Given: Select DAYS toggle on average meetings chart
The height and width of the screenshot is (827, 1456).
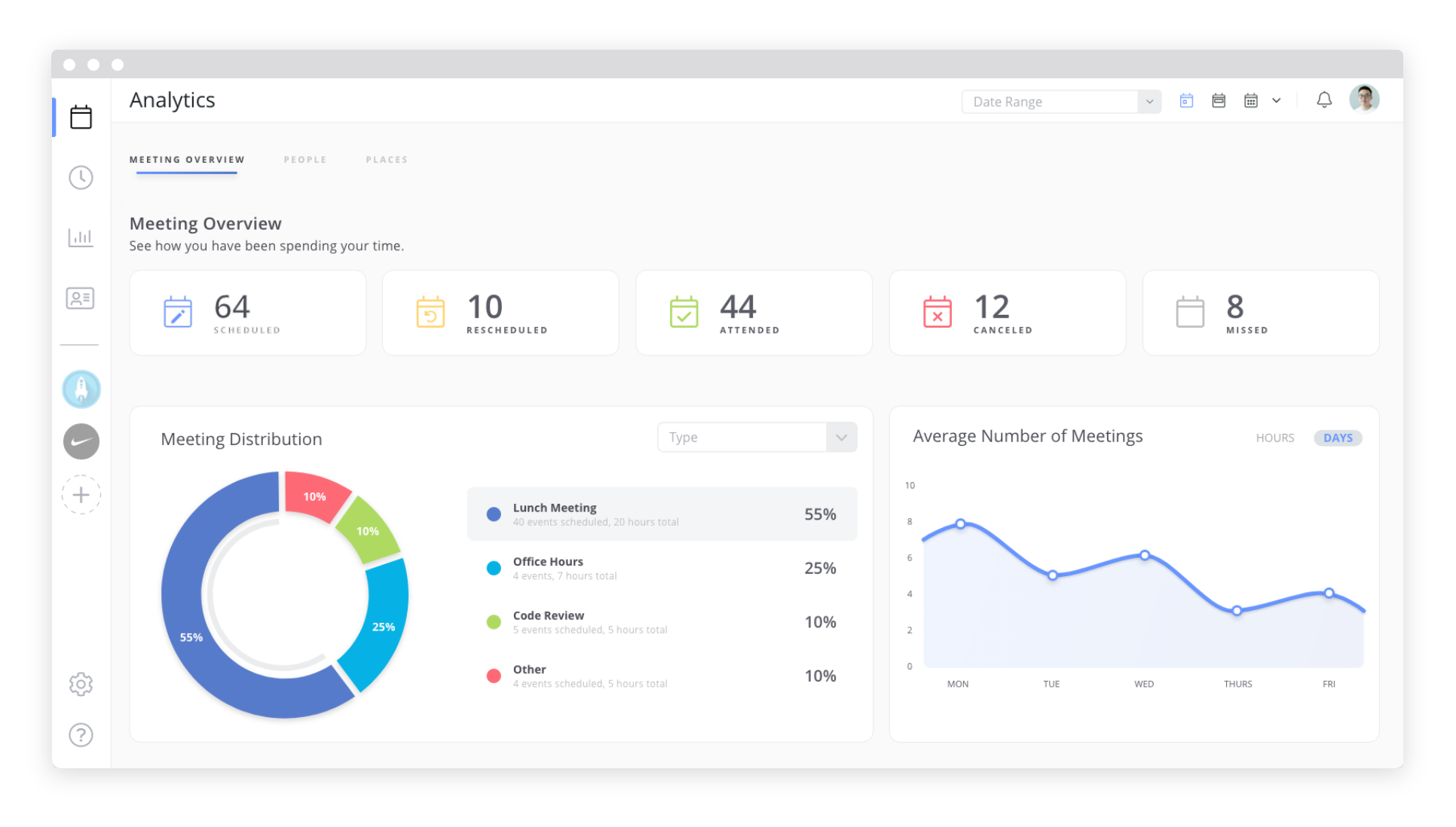Looking at the screenshot, I should pos(1338,437).
